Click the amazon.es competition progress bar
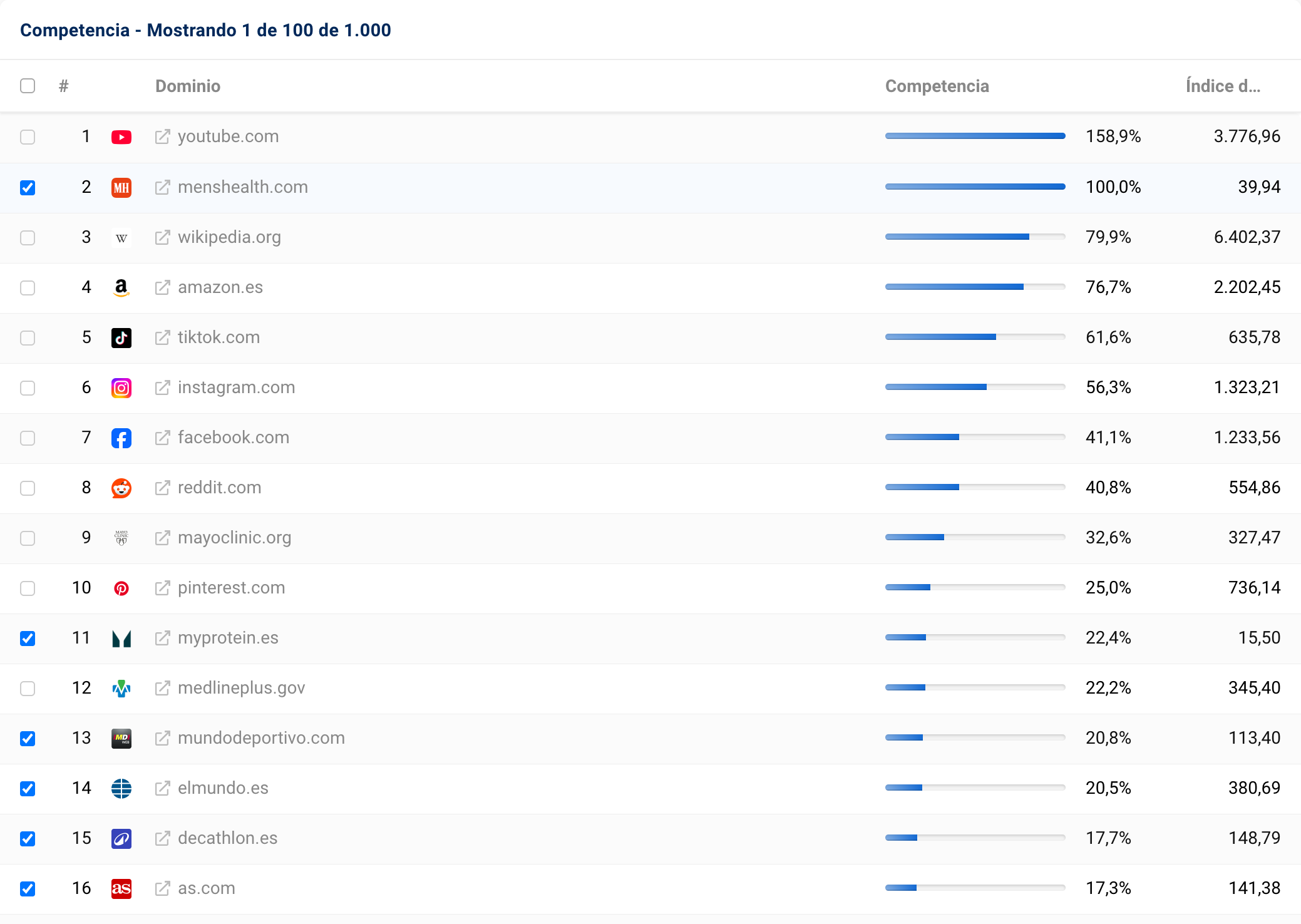The width and height of the screenshot is (1301, 924). tap(975, 287)
